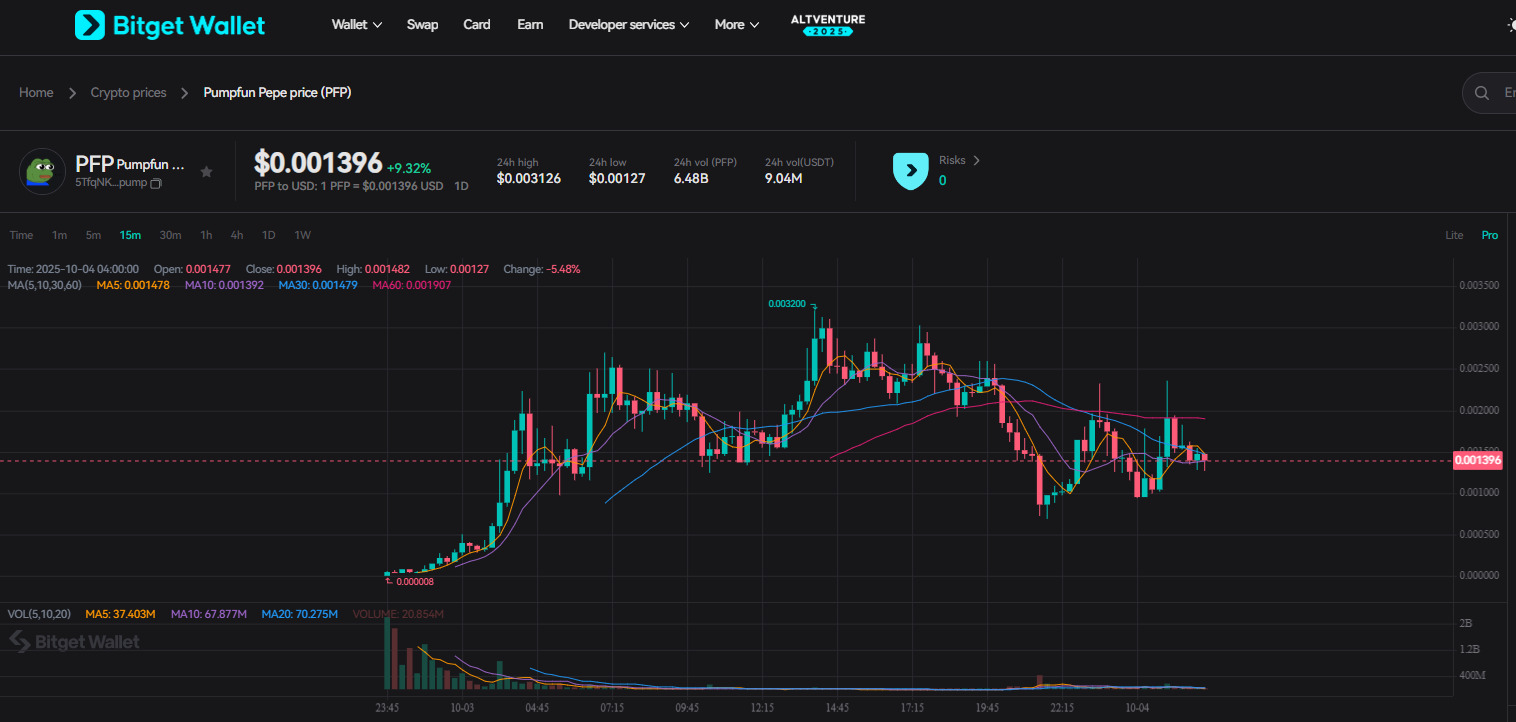
Task: Click the volume MA10: 67.877M value
Action: coord(207,613)
